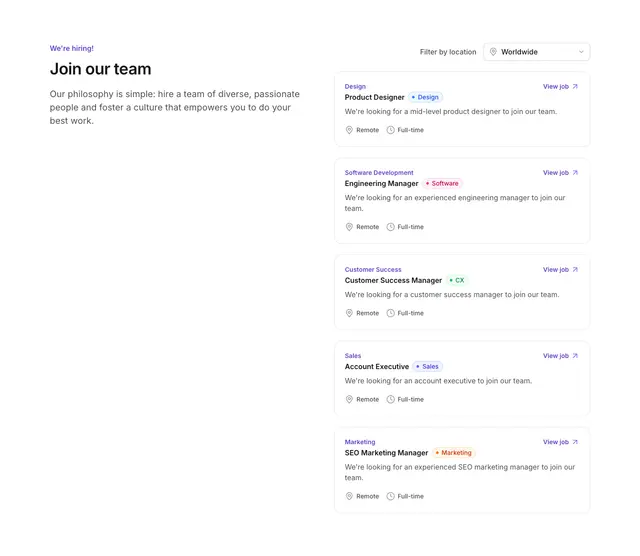Click the map pin icon in the location filter
Screen dimensions: 640x556
(493, 52)
